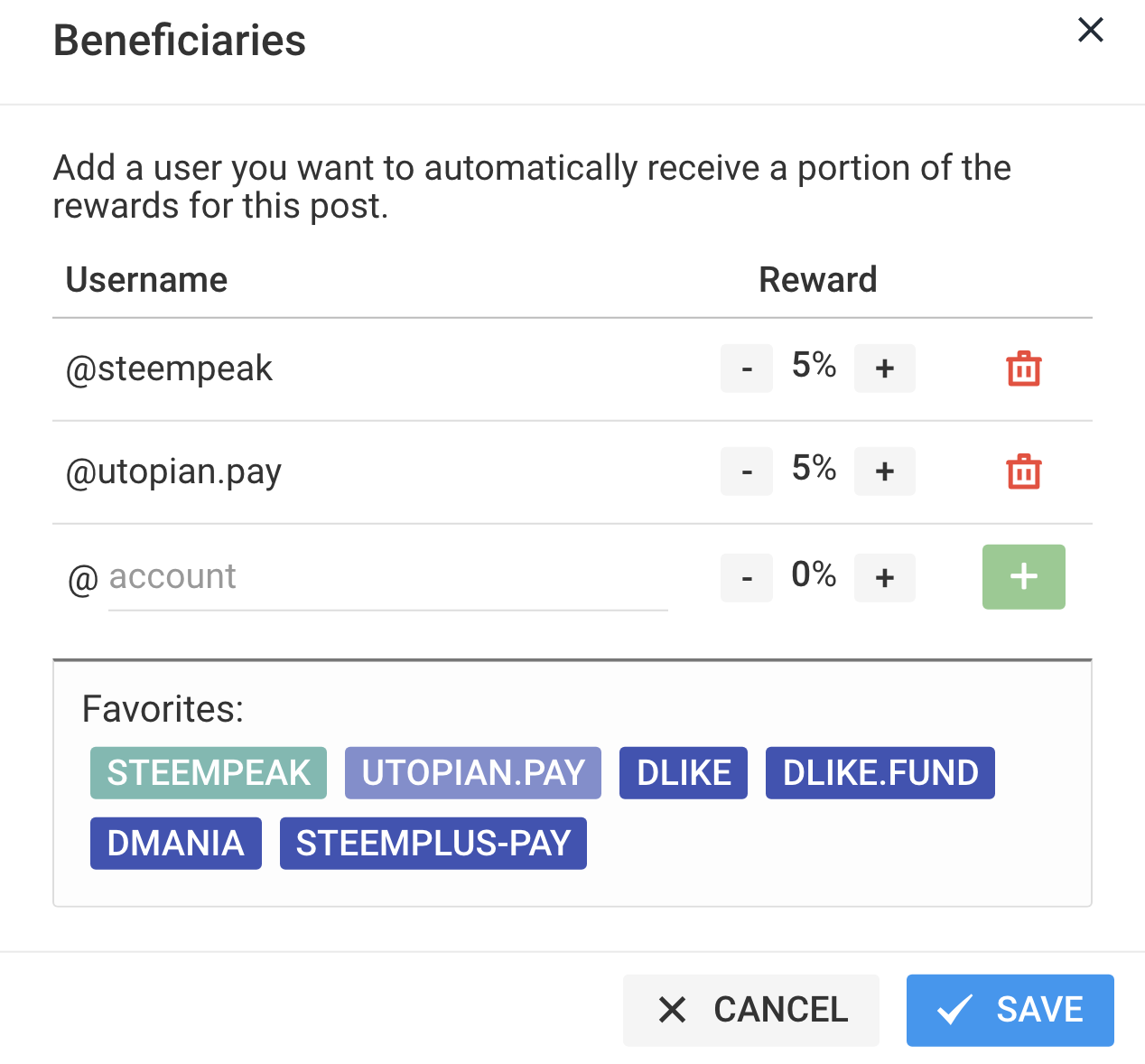Remove @utopian.pay using its trash icon
This screenshot has width=1145, height=1064.
tap(1023, 471)
